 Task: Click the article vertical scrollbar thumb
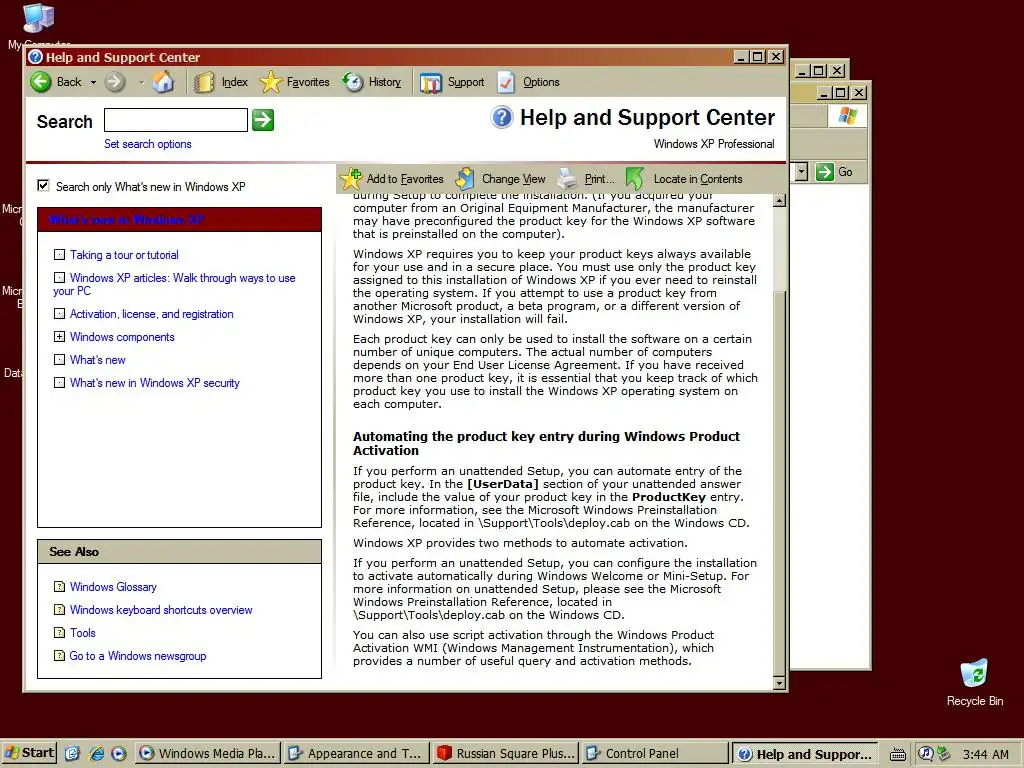tap(779, 484)
